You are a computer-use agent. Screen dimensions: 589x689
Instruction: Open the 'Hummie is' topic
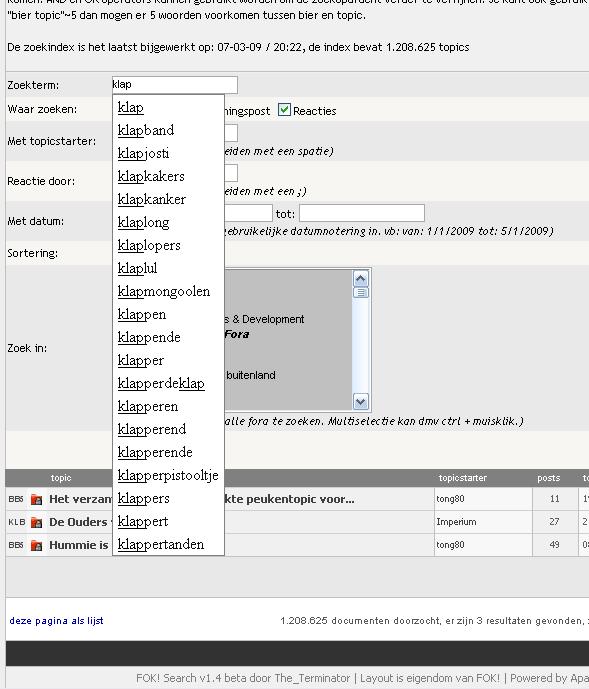coord(79,545)
